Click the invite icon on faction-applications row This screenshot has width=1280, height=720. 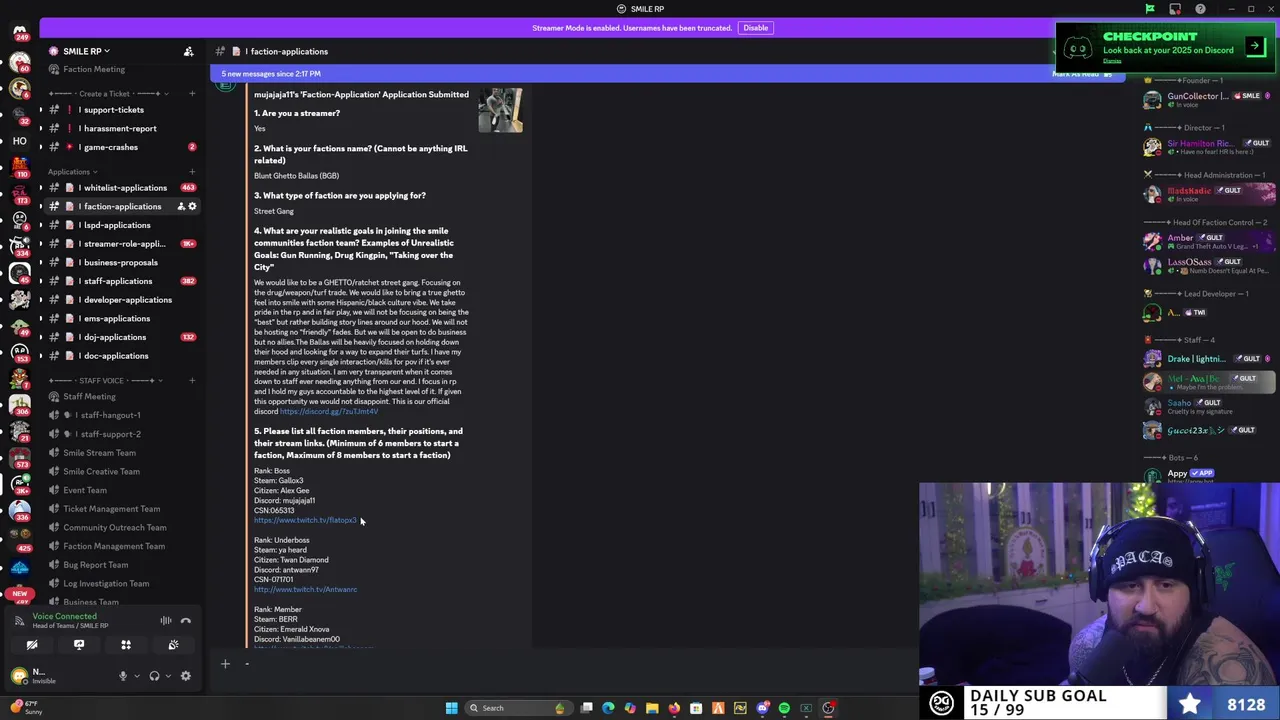point(181,206)
